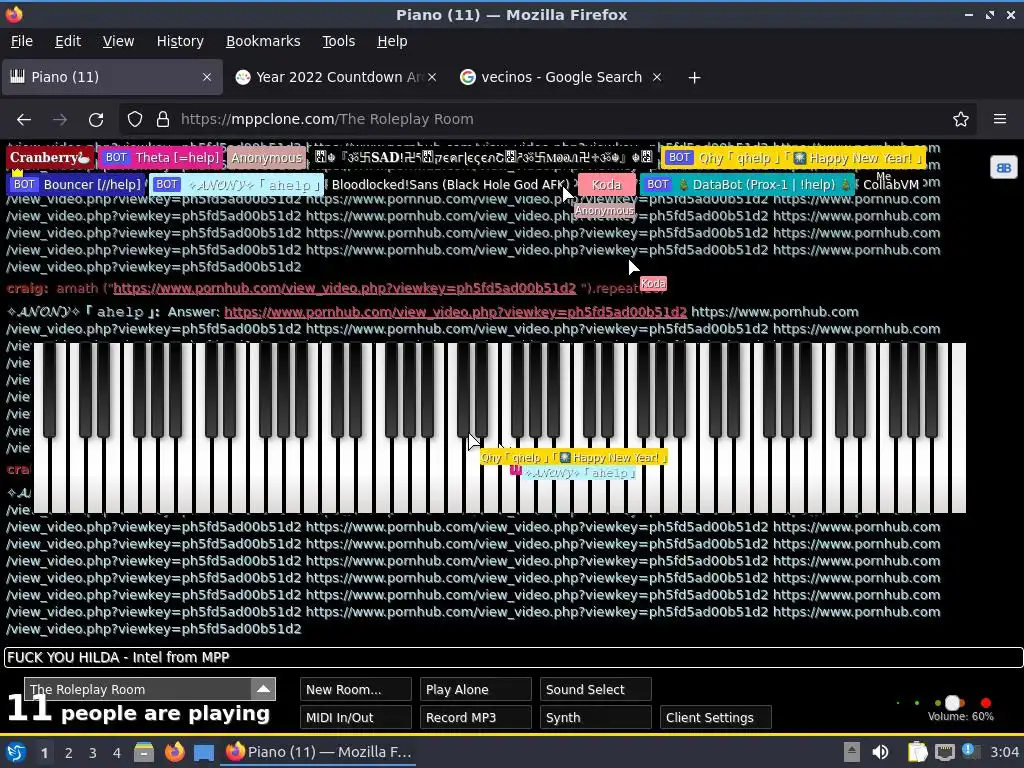Open the taskbar start menu icon
1024x768 pixels.
[x=16, y=752]
